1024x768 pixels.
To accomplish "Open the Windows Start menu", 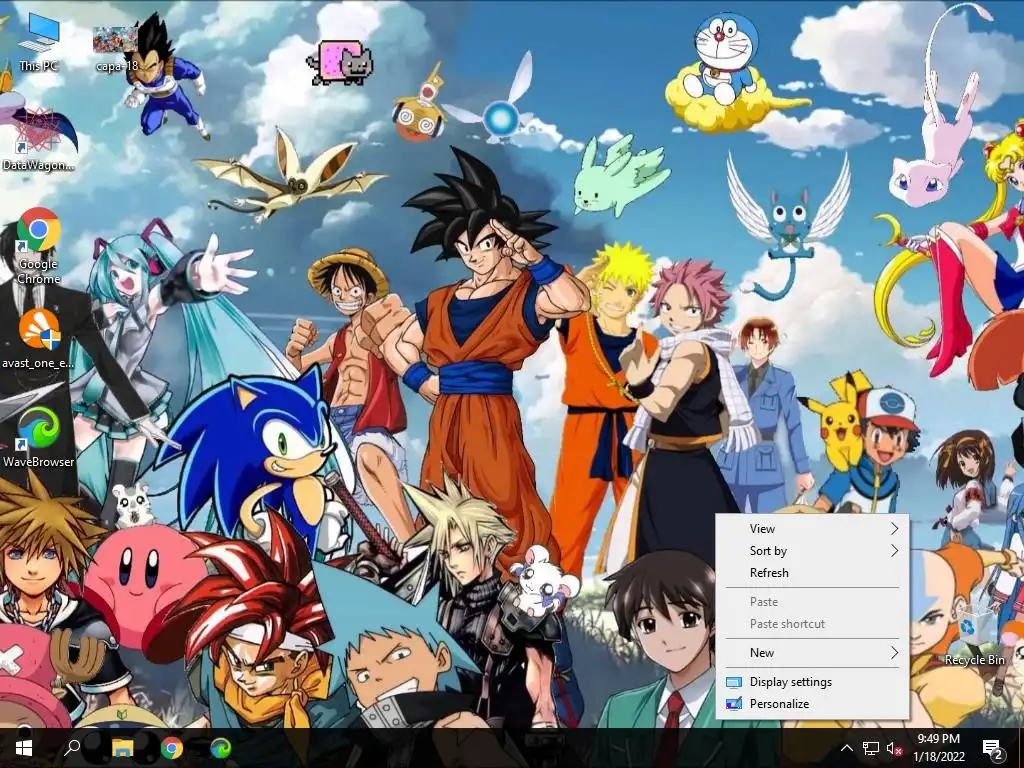I will pos(24,748).
